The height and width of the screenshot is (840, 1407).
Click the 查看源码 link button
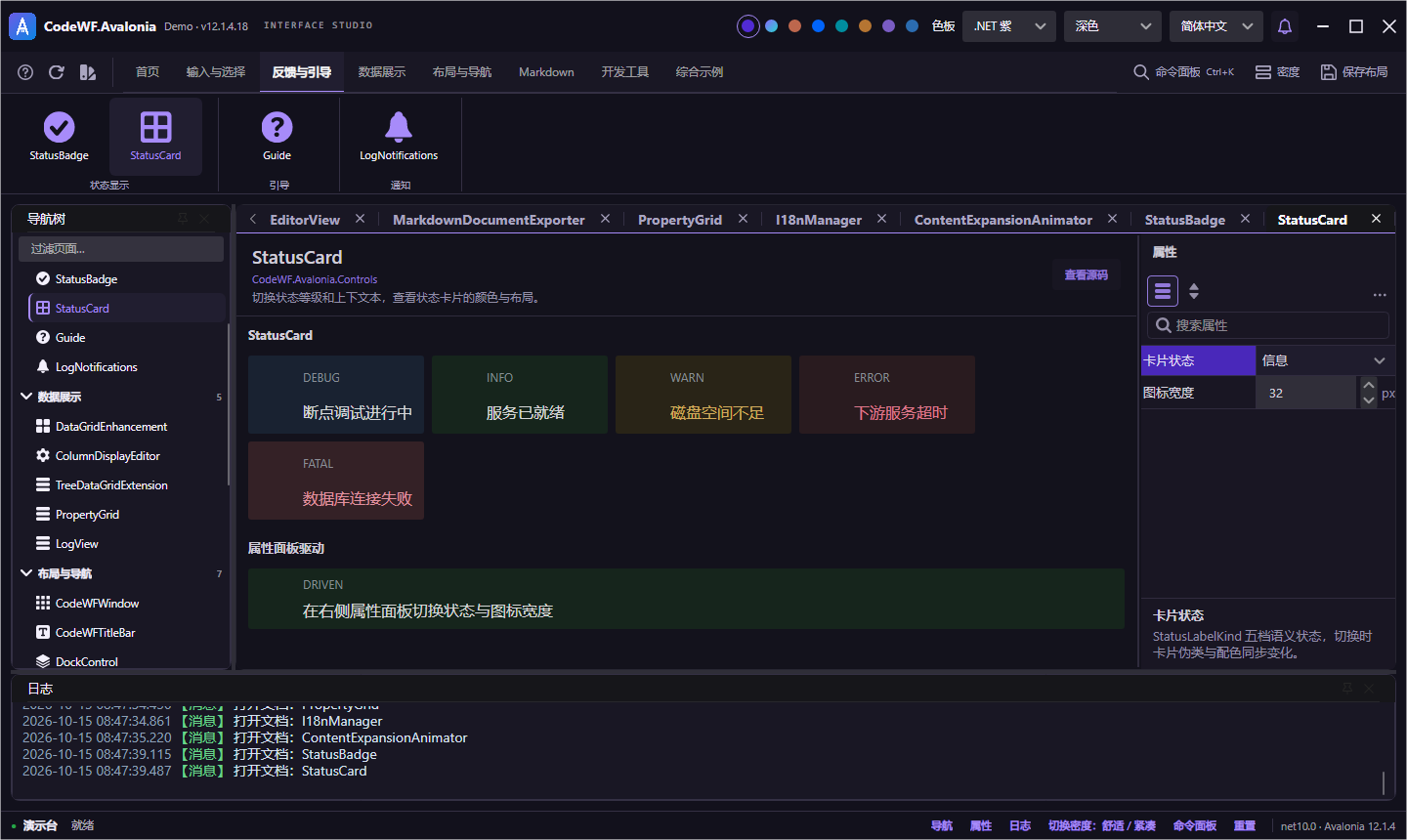point(1087,275)
